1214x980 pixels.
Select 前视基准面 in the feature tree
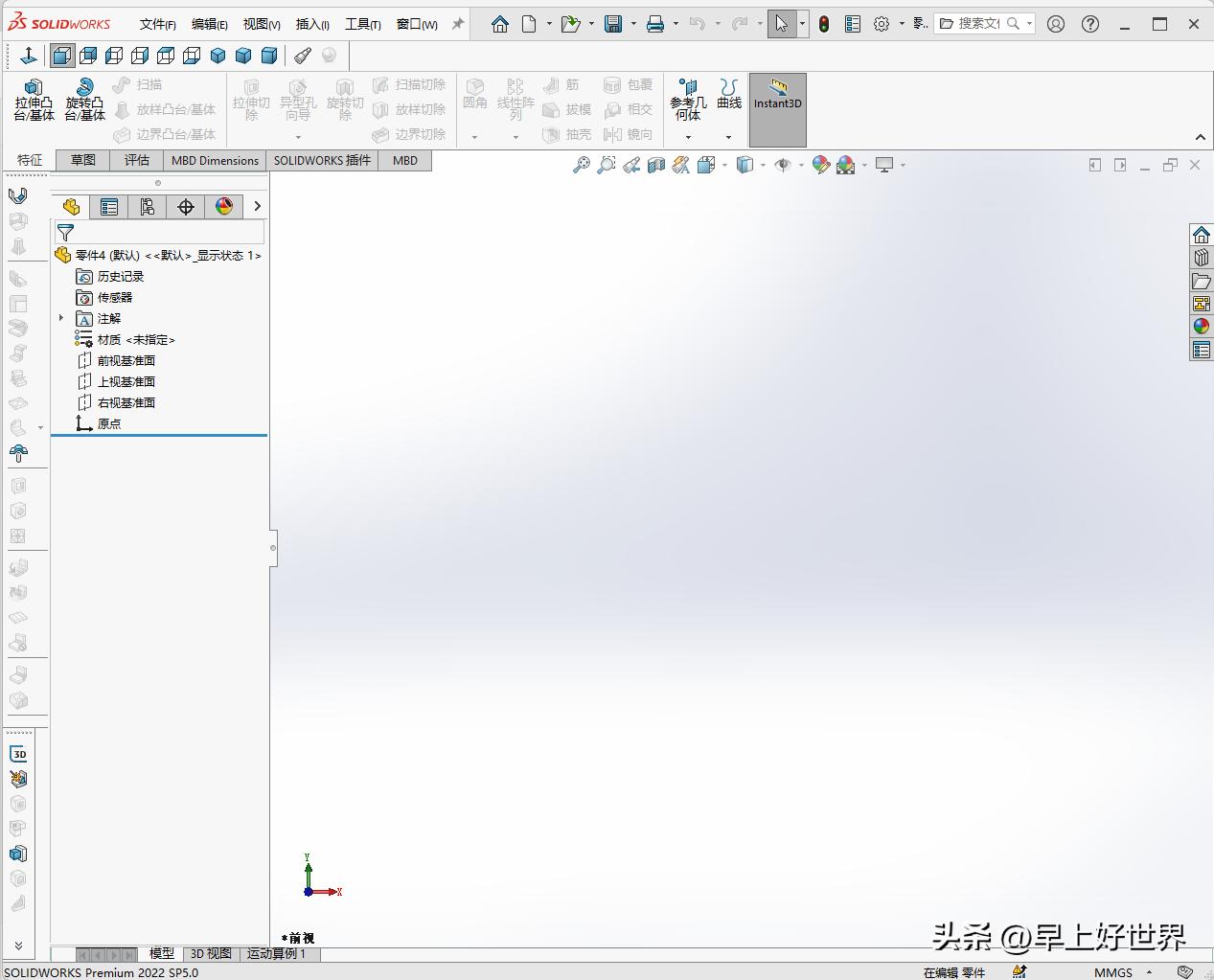click(x=126, y=360)
